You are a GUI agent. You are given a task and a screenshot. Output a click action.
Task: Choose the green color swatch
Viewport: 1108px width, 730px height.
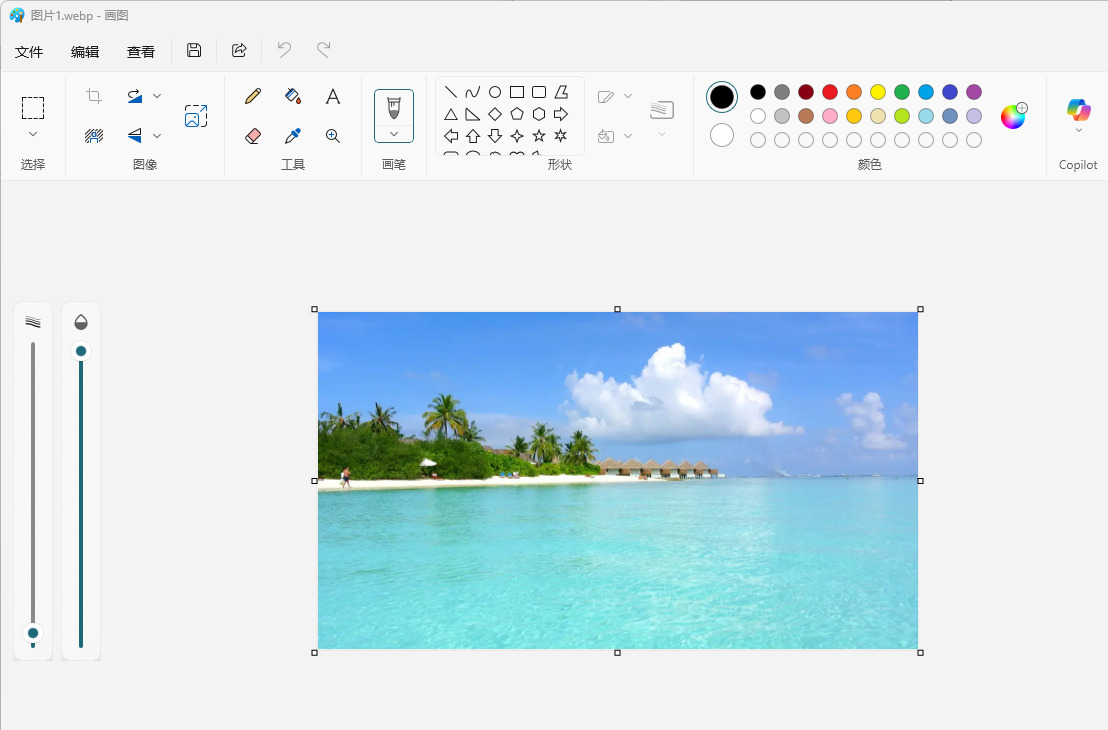(902, 92)
